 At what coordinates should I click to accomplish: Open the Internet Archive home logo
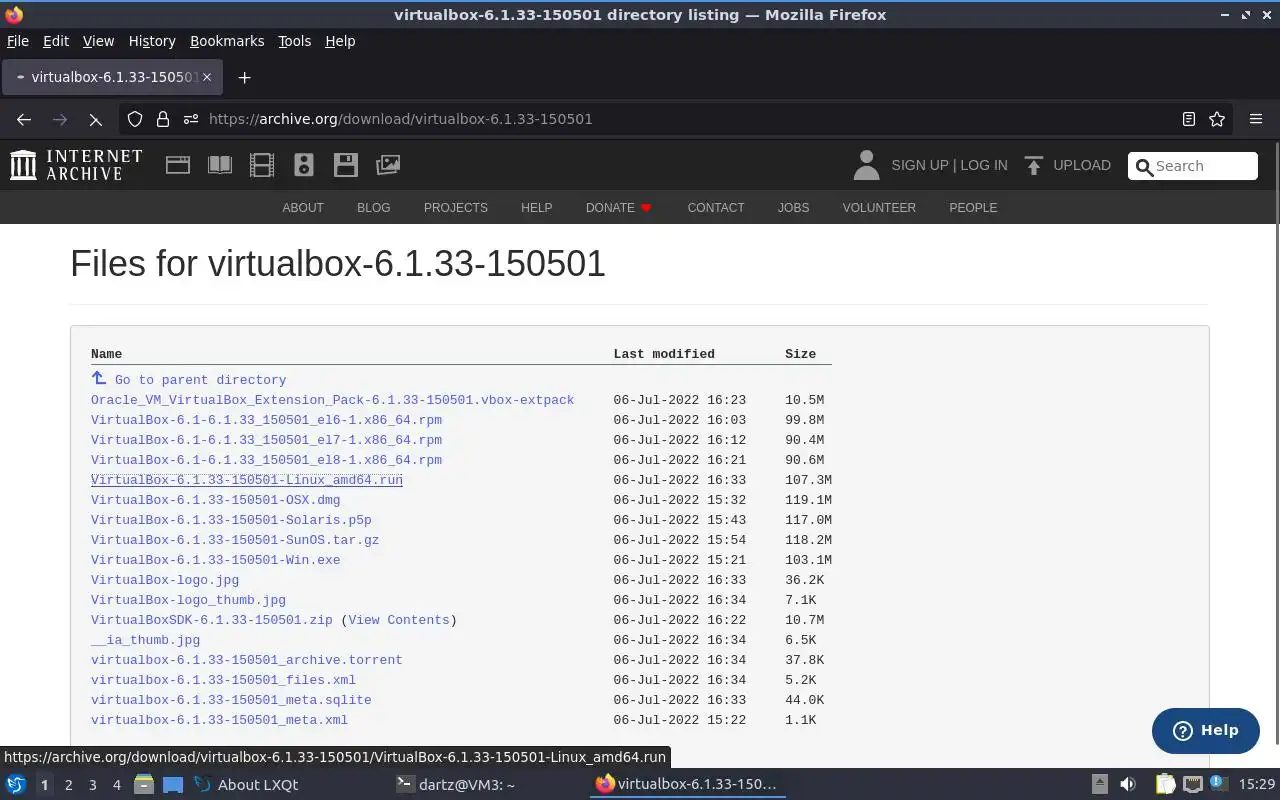click(76, 165)
